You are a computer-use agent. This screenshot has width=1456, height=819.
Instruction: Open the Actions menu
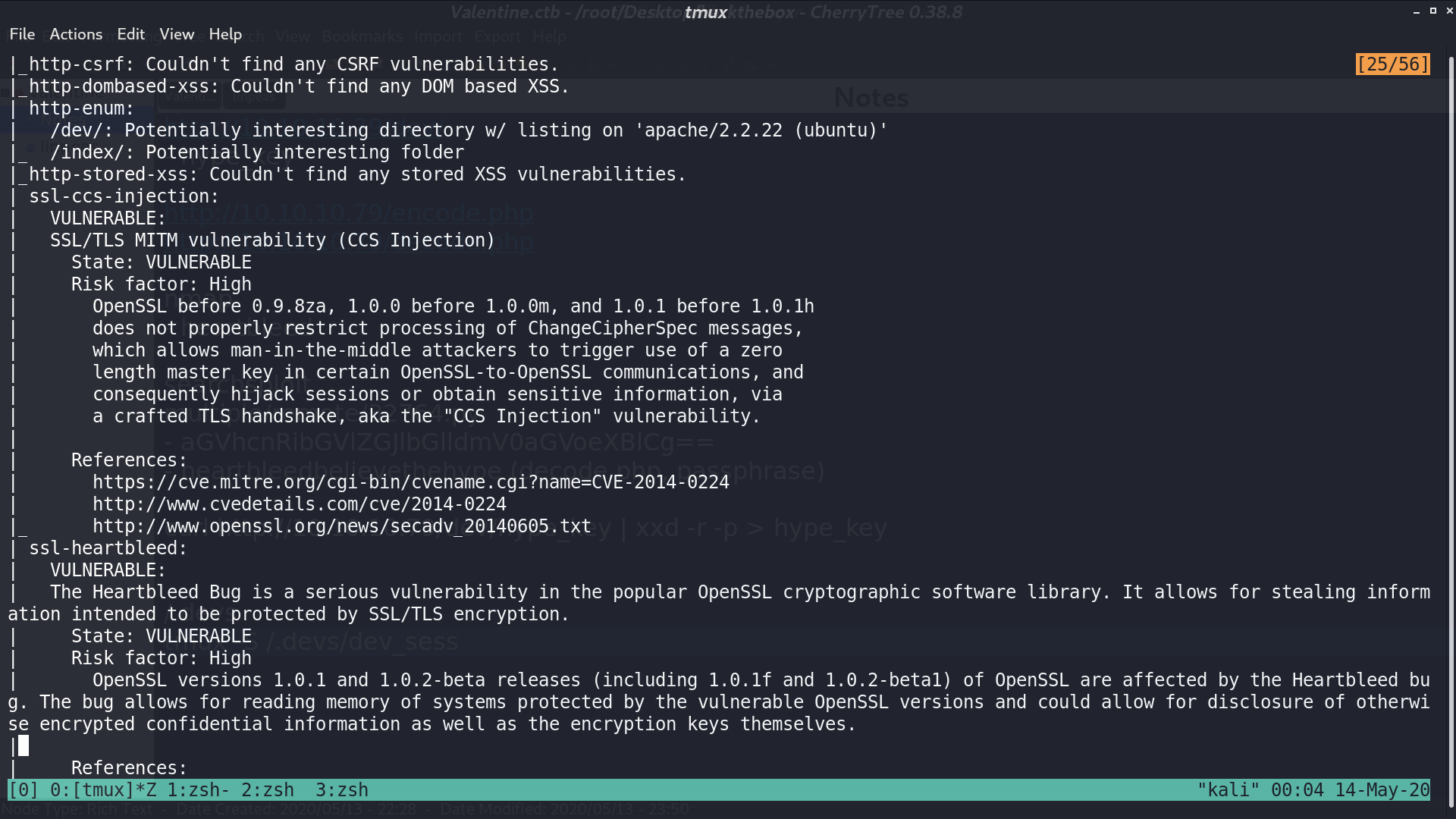[76, 34]
